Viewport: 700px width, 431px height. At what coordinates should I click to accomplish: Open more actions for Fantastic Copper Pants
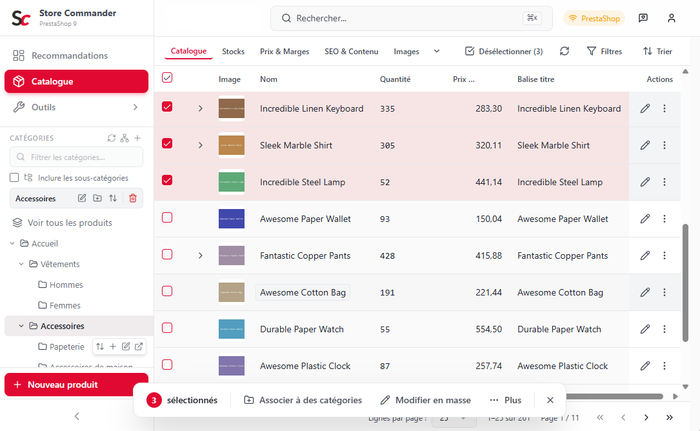click(x=664, y=255)
